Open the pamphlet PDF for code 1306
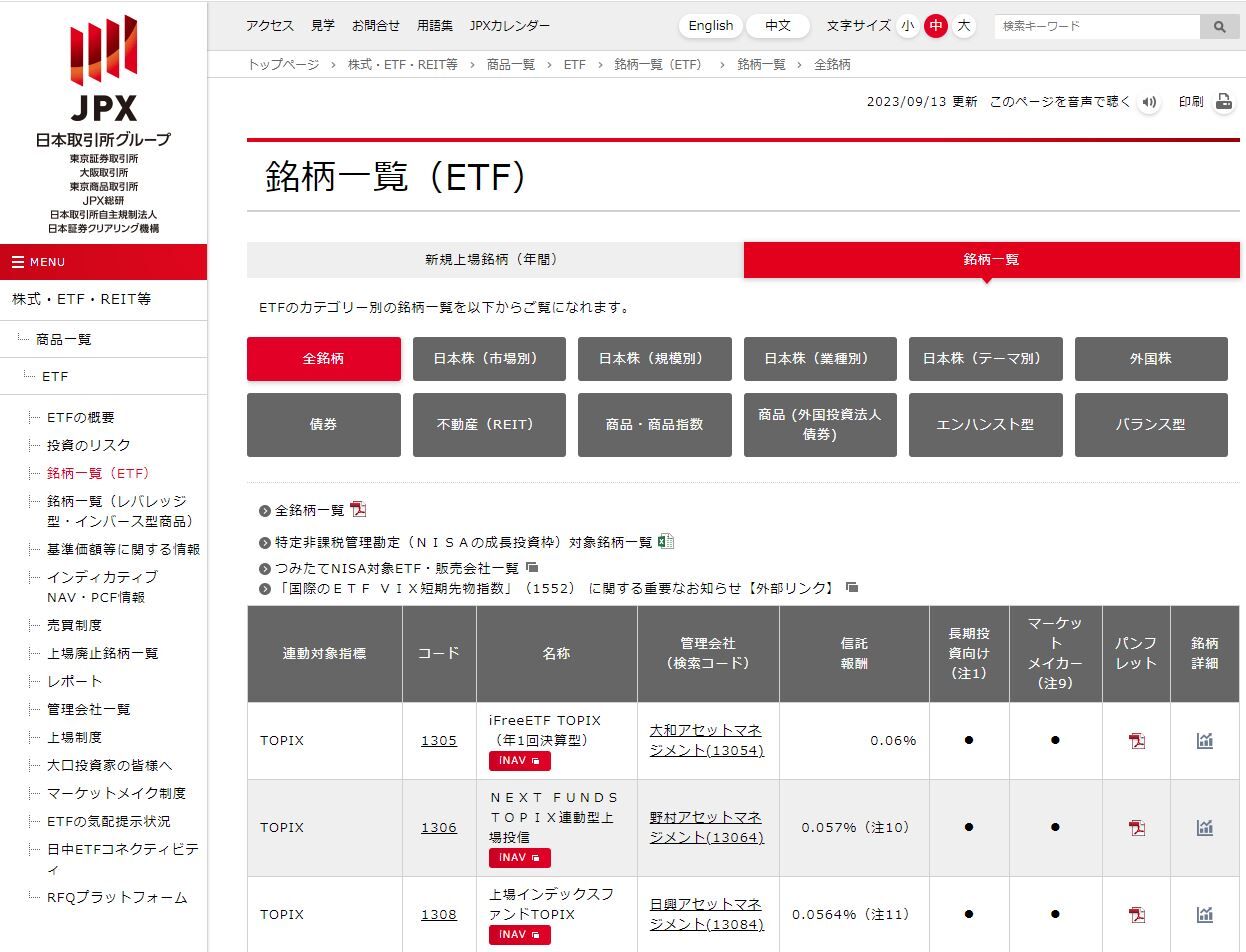This screenshot has height=952, width=1246. [1136, 828]
